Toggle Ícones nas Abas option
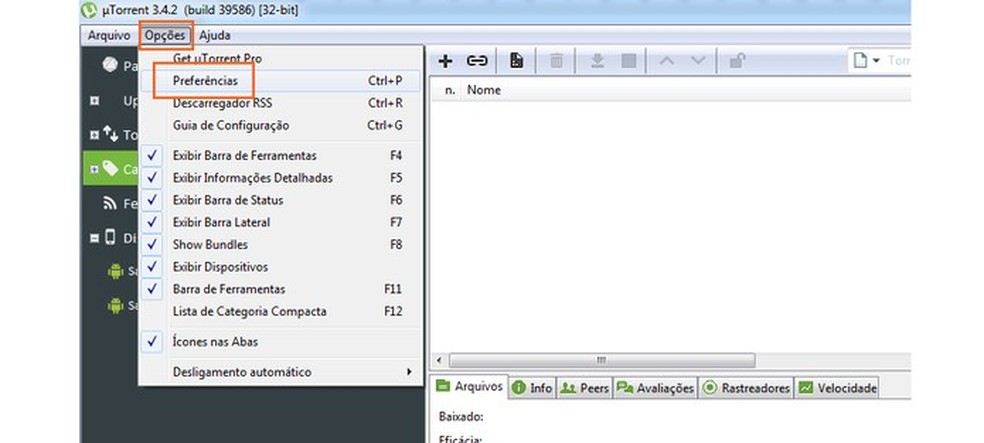The height and width of the screenshot is (443, 984). coord(281,342)
